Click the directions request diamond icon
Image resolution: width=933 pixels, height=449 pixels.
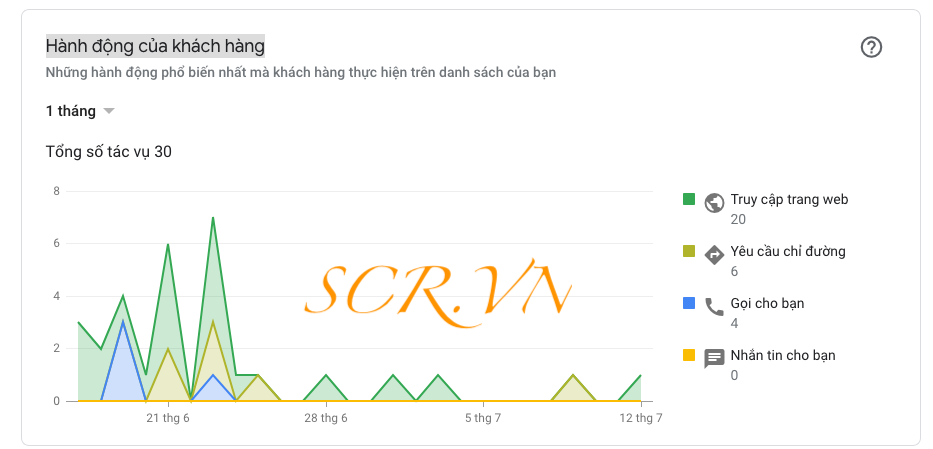(714, 254)
